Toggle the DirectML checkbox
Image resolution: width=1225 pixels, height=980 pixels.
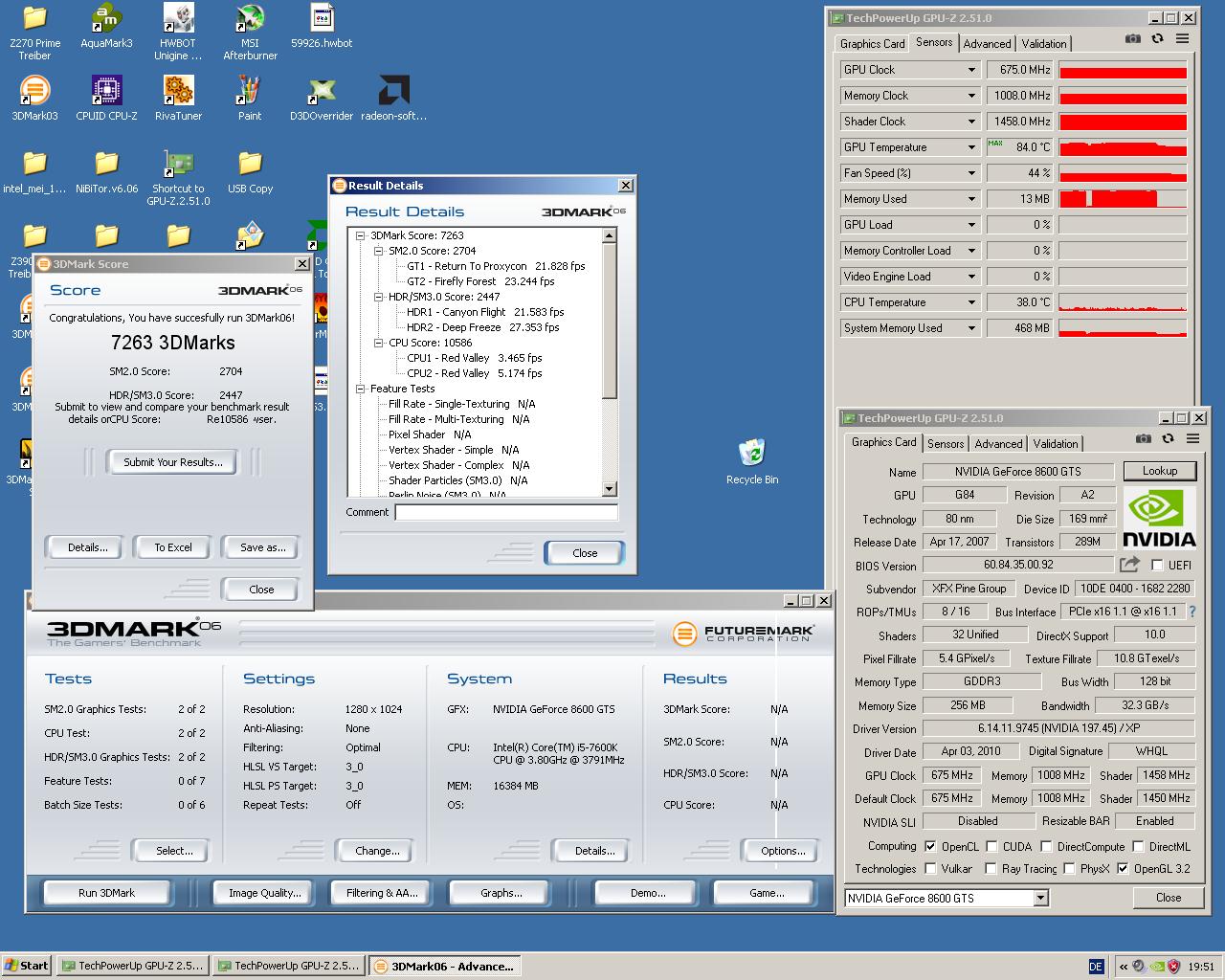pos(1138,846)
